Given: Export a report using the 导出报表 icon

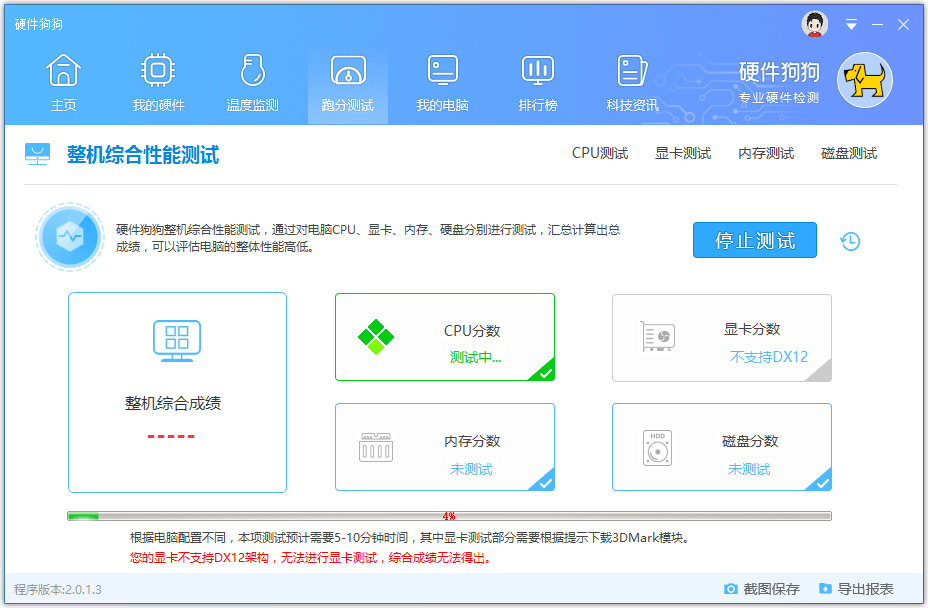Looking at the screenshot, I should tap(824, 589).
